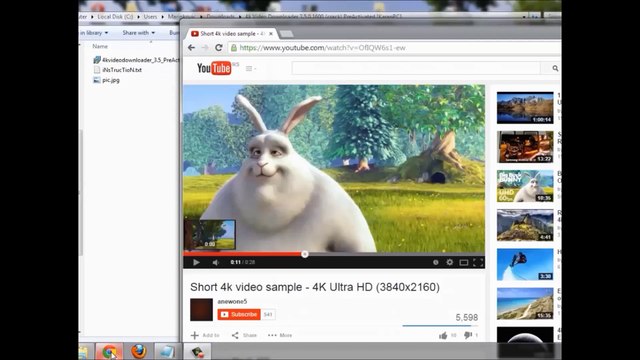This screenshot has width=640, height=360.
Task: Open the anewone5 channel link
Action: 232,302
